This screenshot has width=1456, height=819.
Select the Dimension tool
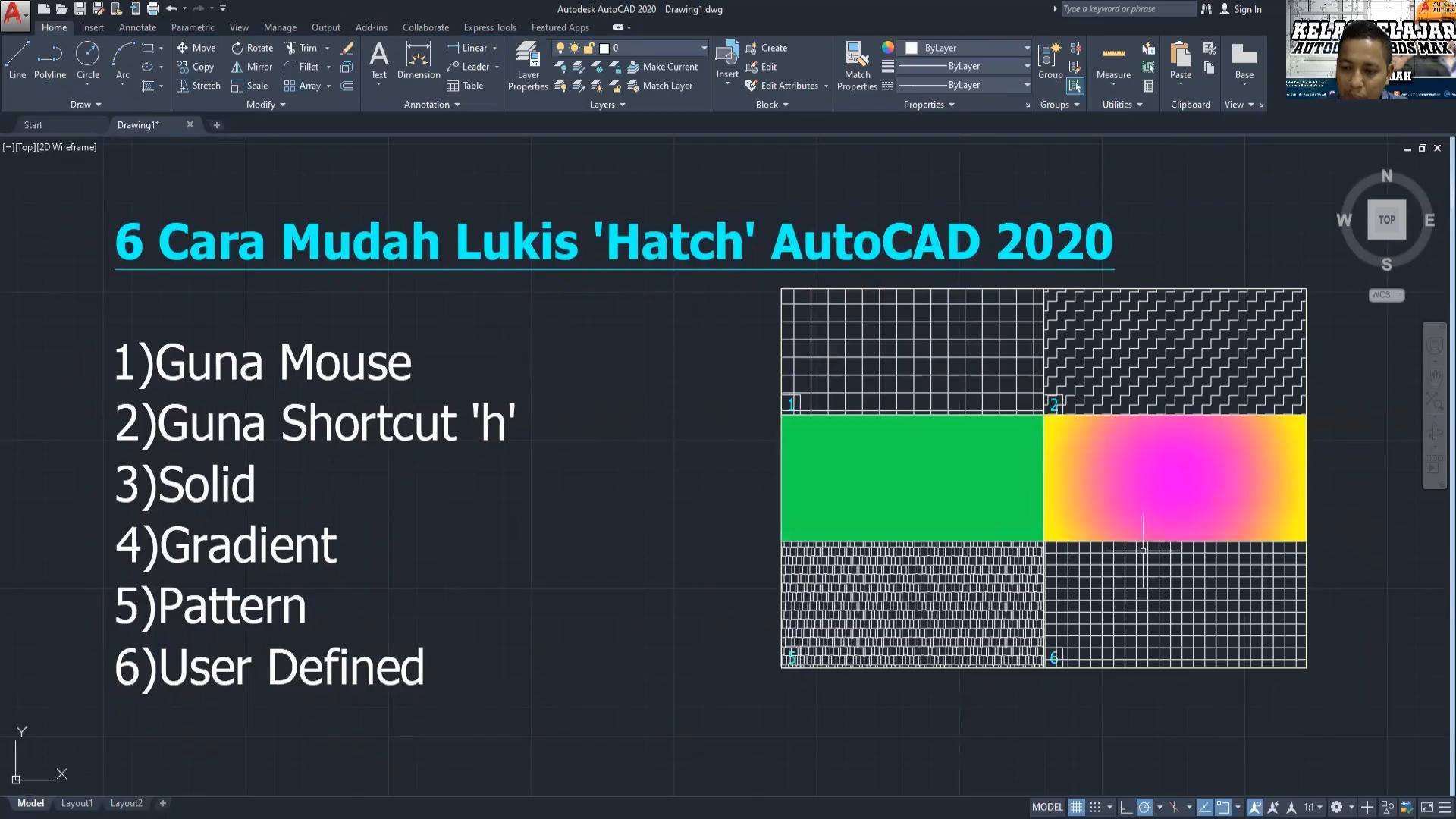tap(419, 61)
